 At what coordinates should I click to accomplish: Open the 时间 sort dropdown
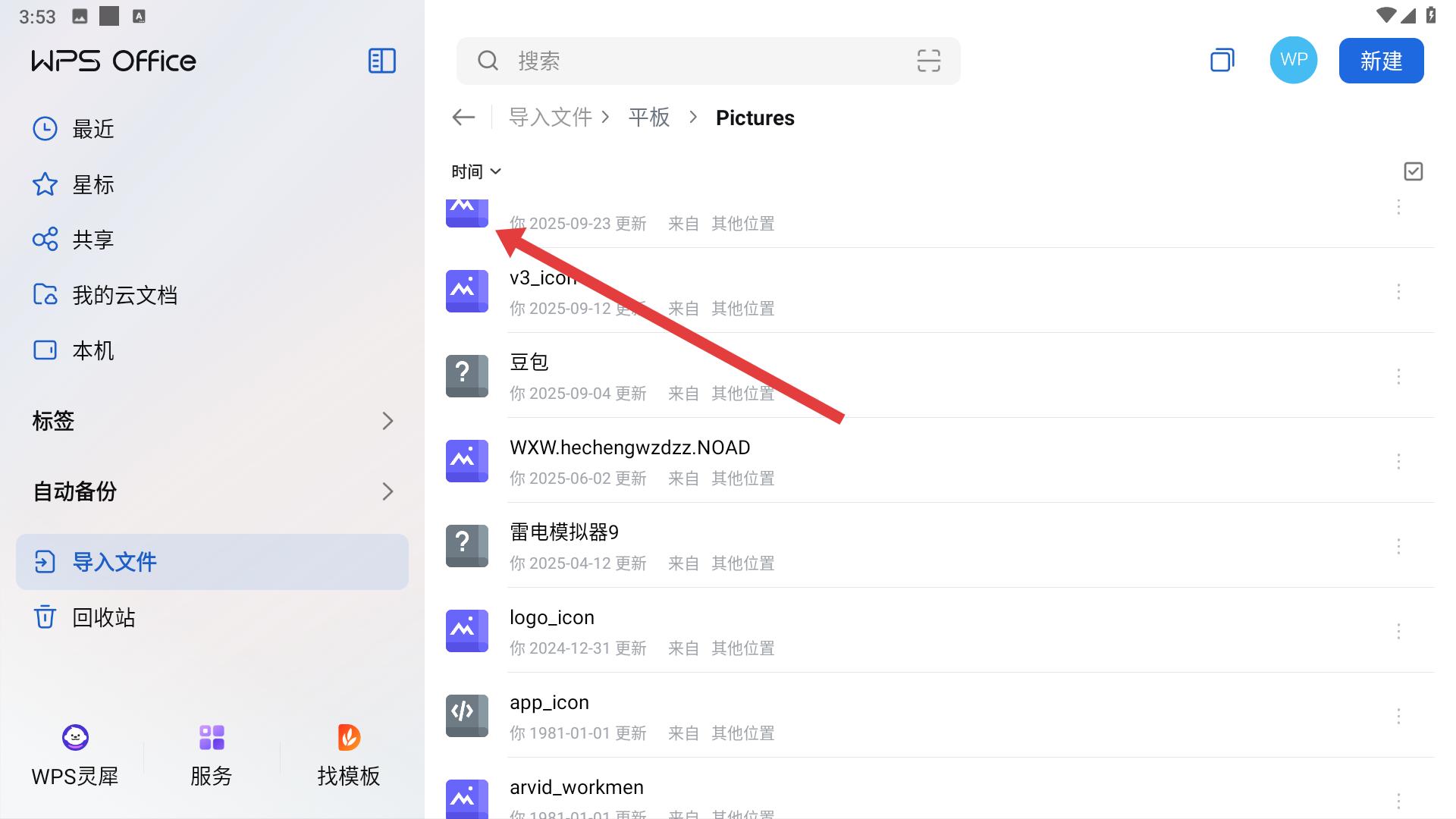click(475, 171)
